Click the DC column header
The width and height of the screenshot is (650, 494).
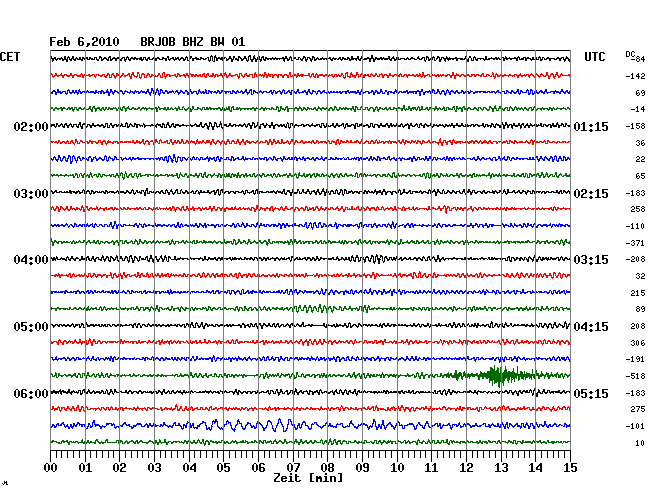[x=630, y=54]
